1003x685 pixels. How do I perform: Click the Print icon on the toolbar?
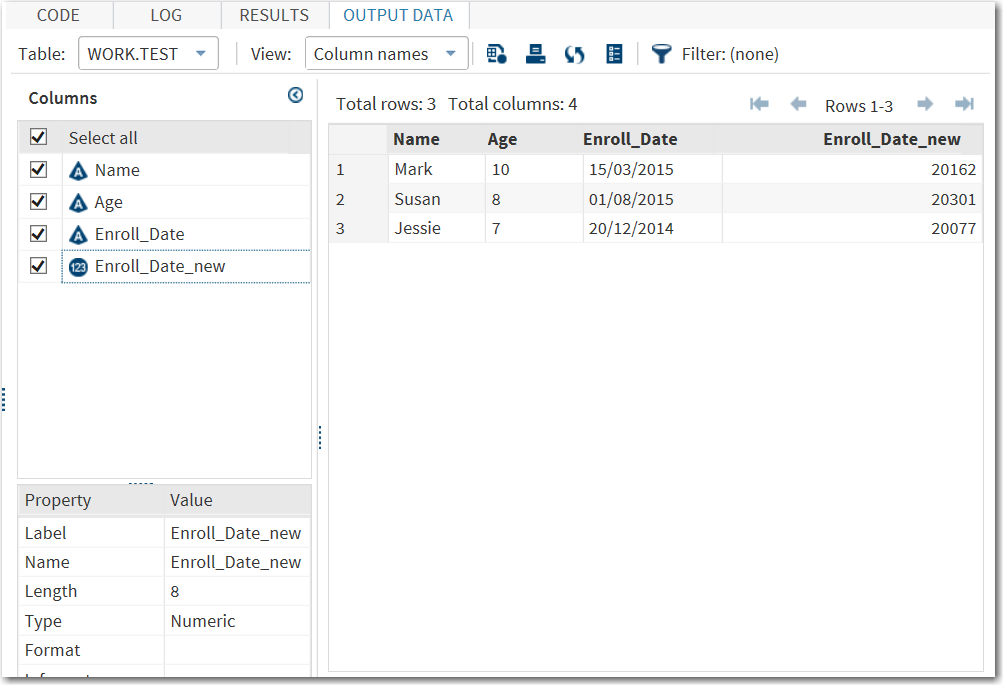click(x=535, y=53)
